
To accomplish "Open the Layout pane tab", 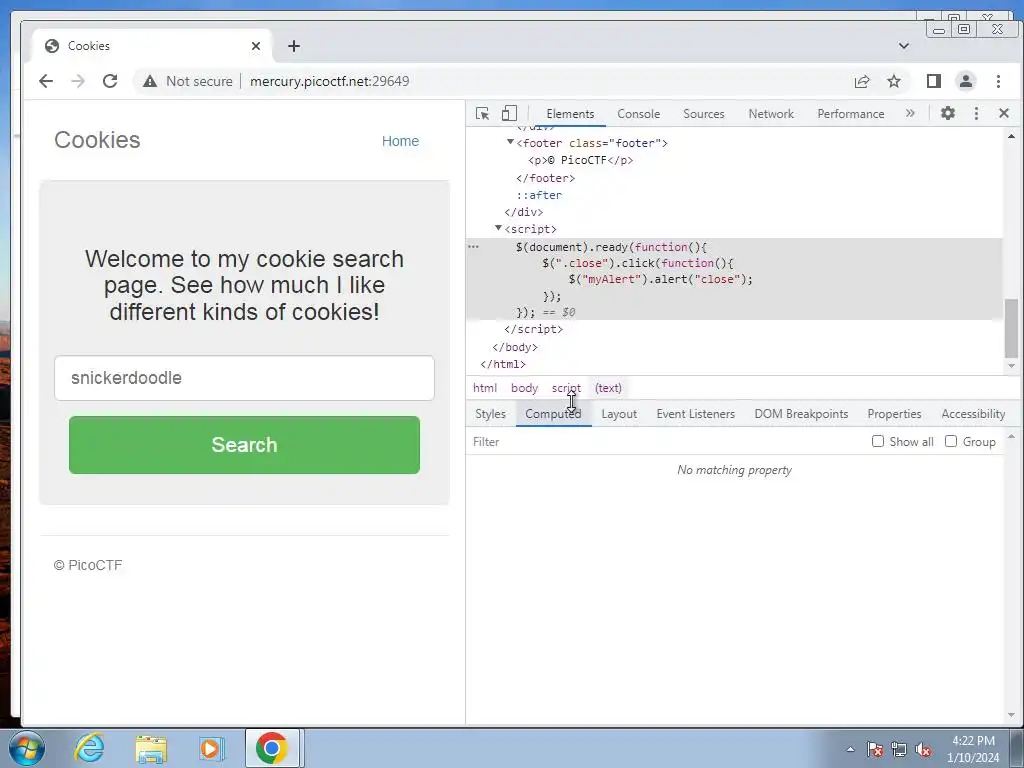I will coord(618,414).
